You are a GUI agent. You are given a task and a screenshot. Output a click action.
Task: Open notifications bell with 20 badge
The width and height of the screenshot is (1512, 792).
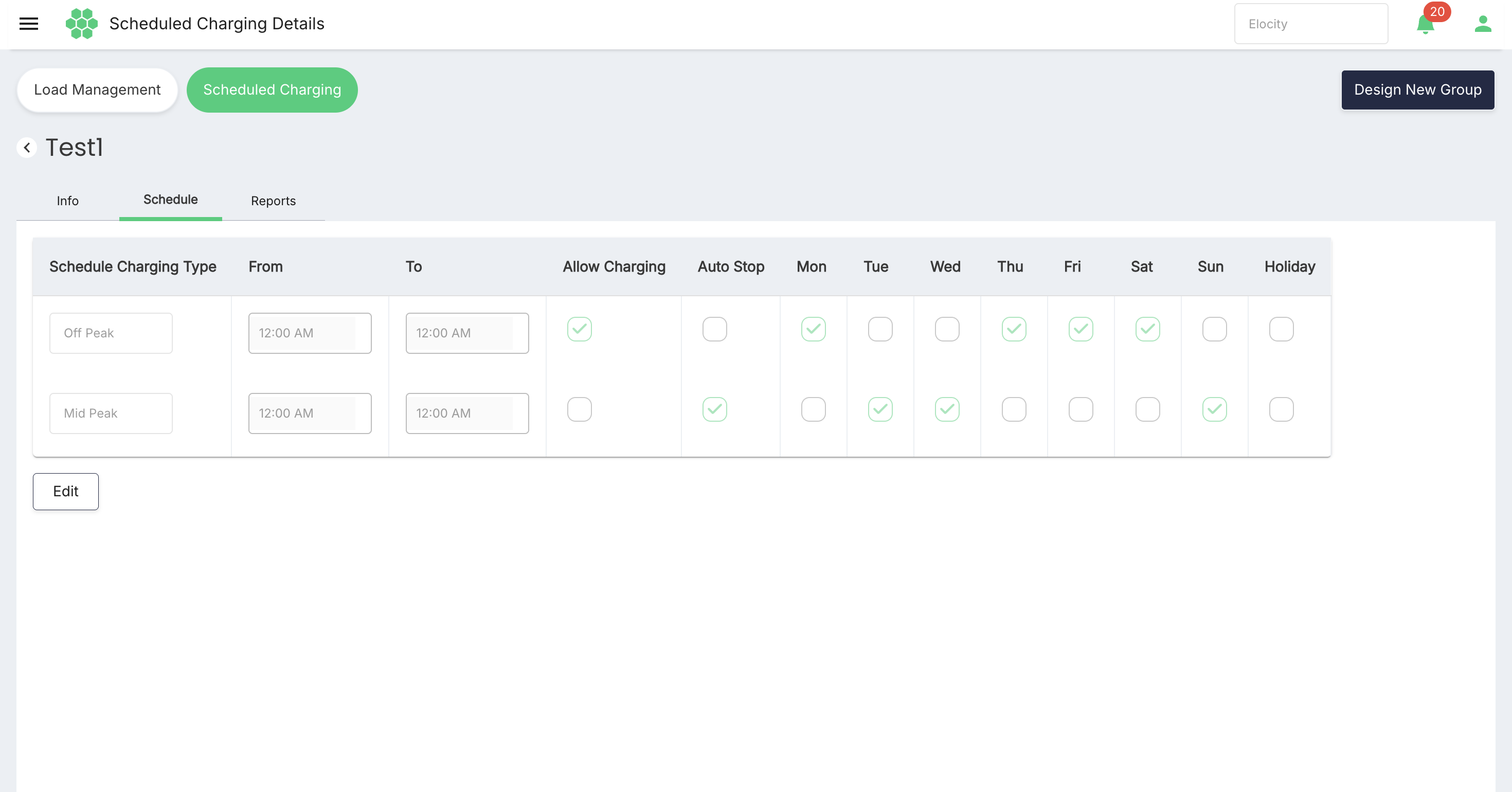(1425, 25)
